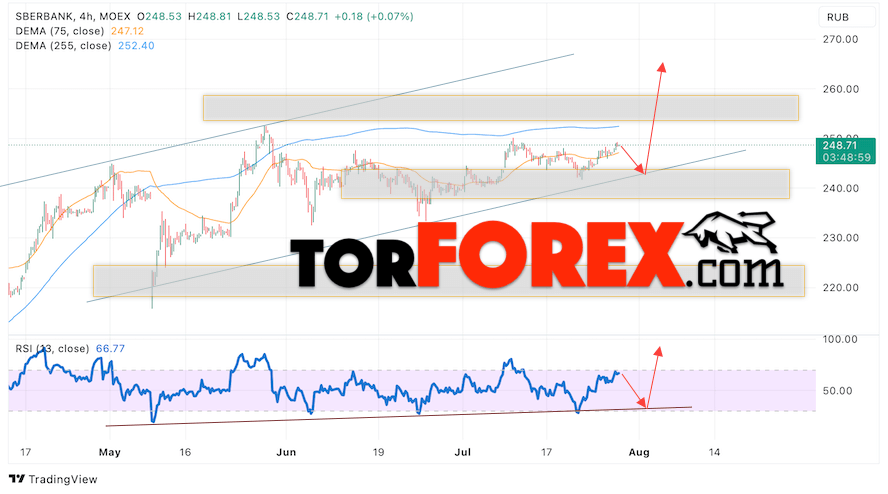Image resolution: width=888 pixels, height=494 pixels.
Task: Click the RSI 100.00 axis label
Action: [x=840, y=339]
